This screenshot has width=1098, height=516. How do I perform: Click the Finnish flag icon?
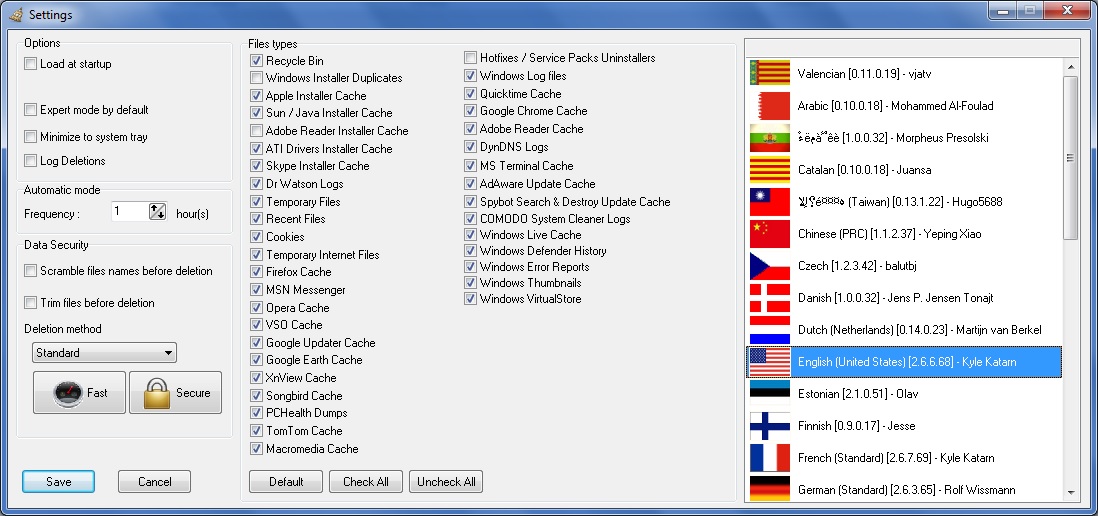pyautogui.click(x=770, y=426)
